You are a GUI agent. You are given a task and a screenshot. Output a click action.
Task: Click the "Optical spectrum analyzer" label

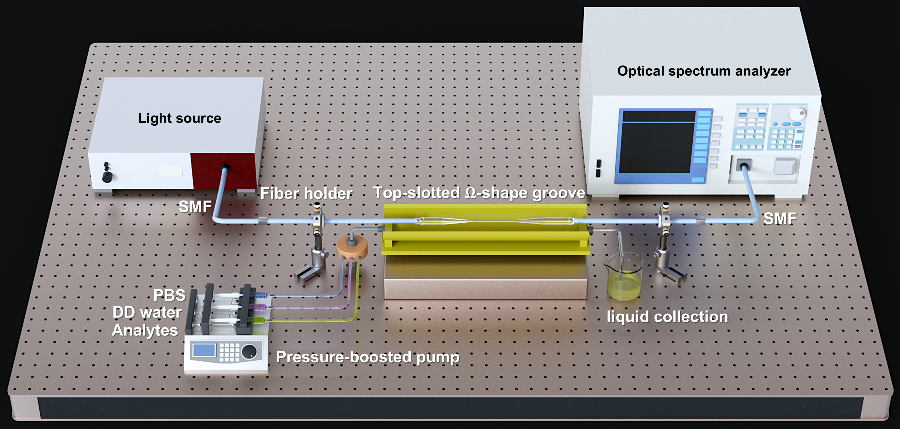(704, 71)
